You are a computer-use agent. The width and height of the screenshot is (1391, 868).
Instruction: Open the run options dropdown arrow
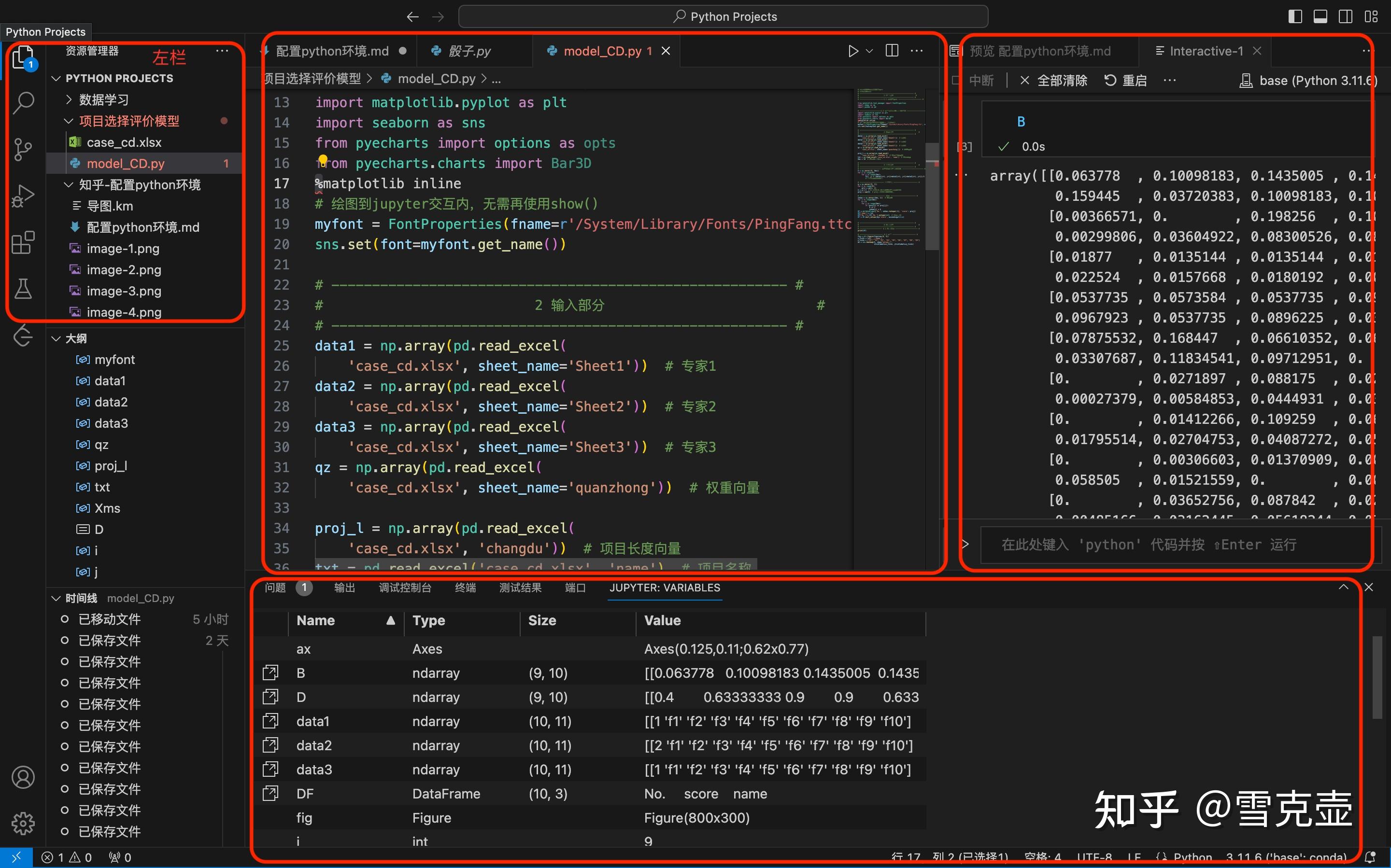tap(869, 51)
